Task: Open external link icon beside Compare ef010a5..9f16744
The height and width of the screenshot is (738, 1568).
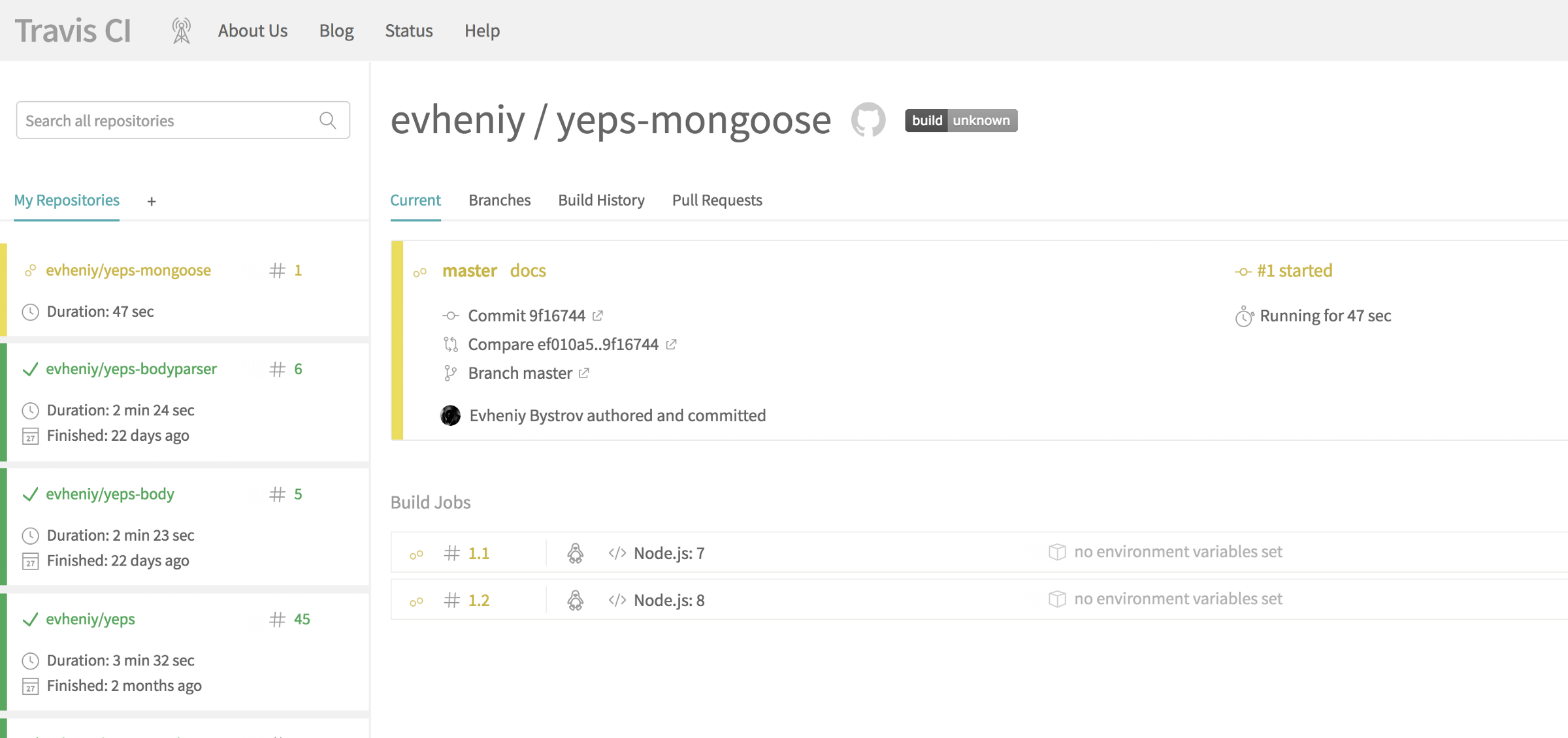Action: click(x=671, y=344)
